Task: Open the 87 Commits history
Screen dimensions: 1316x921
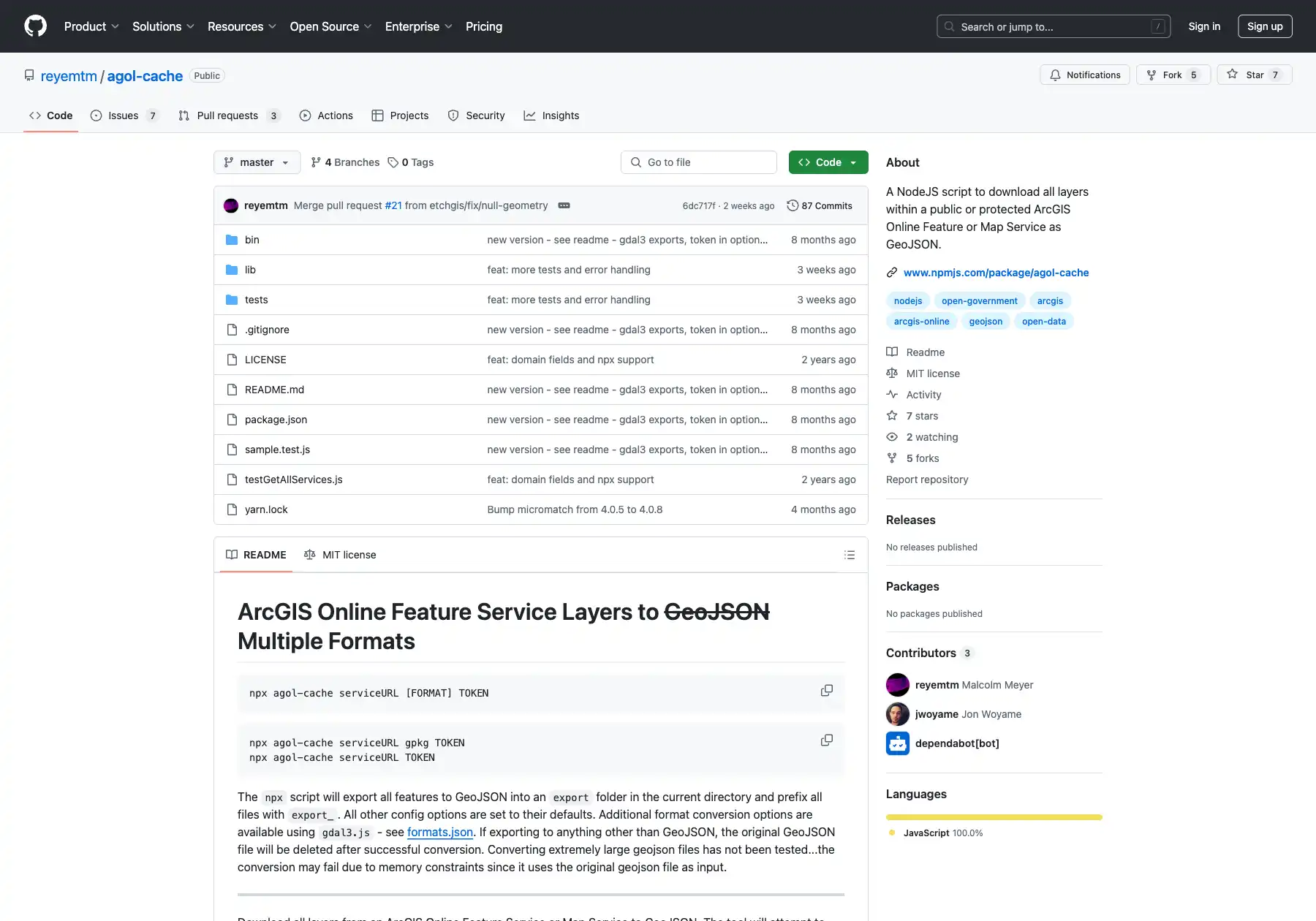Action: coord(820,205)
